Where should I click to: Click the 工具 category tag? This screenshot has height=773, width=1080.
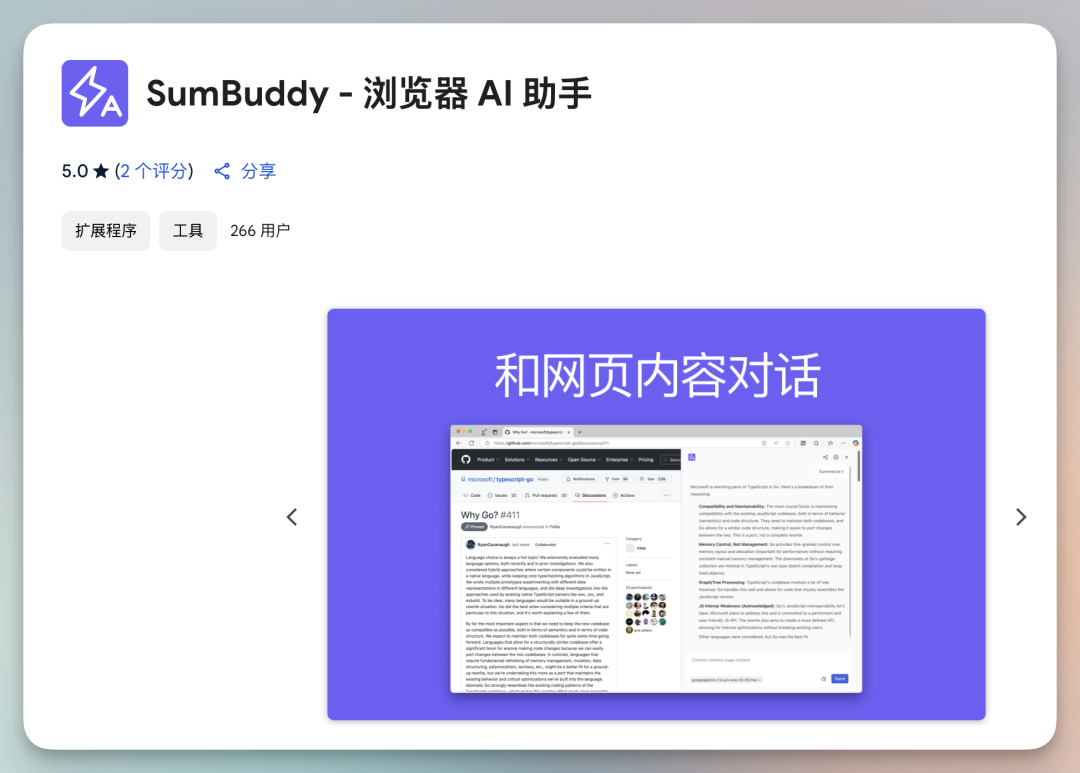(188, 231)
